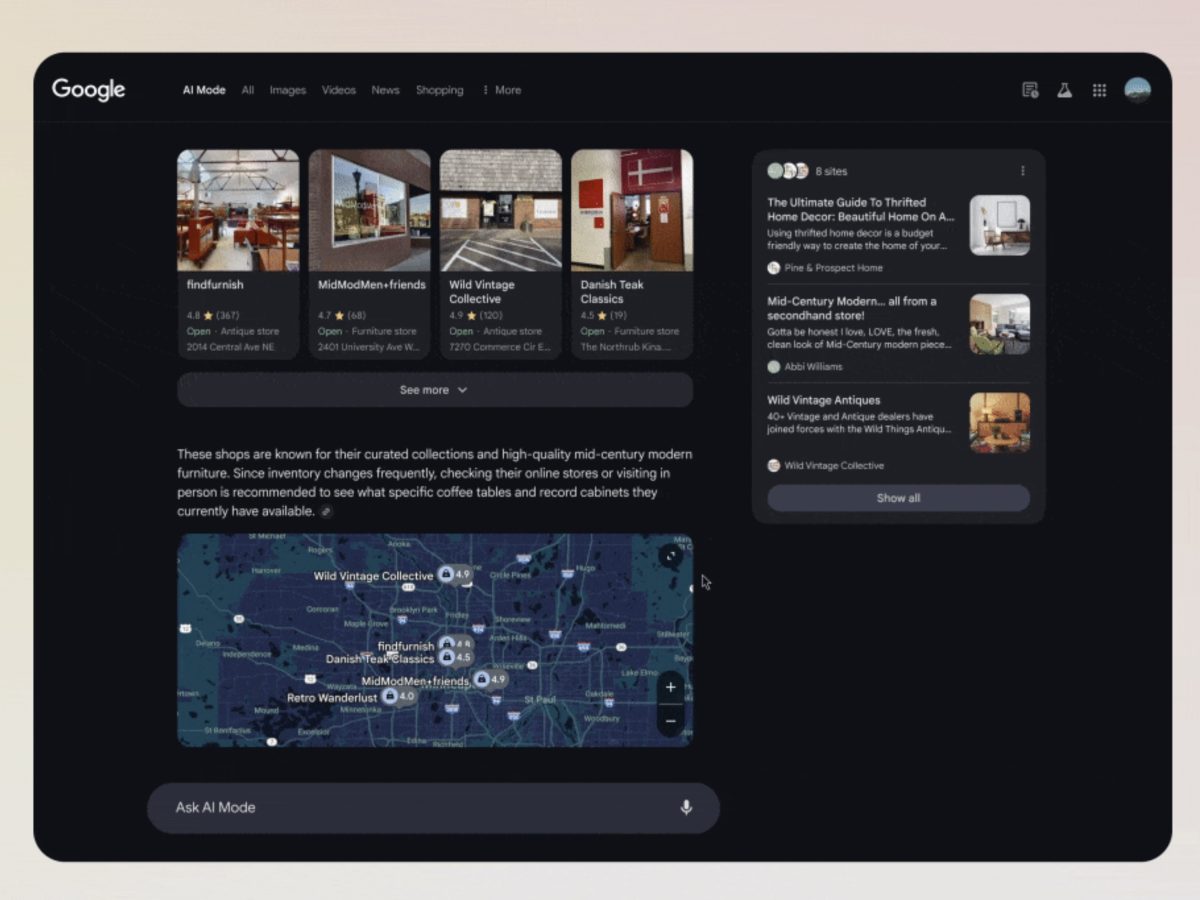Click the Abbi Williams source avatar
This screenshot has width=1200, height=900.
point(773,367)
